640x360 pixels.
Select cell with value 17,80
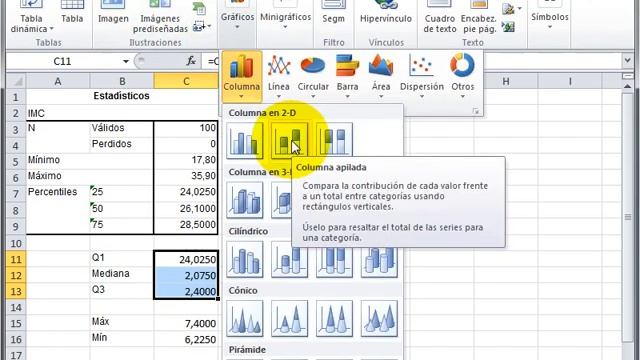tap(186, 160)
